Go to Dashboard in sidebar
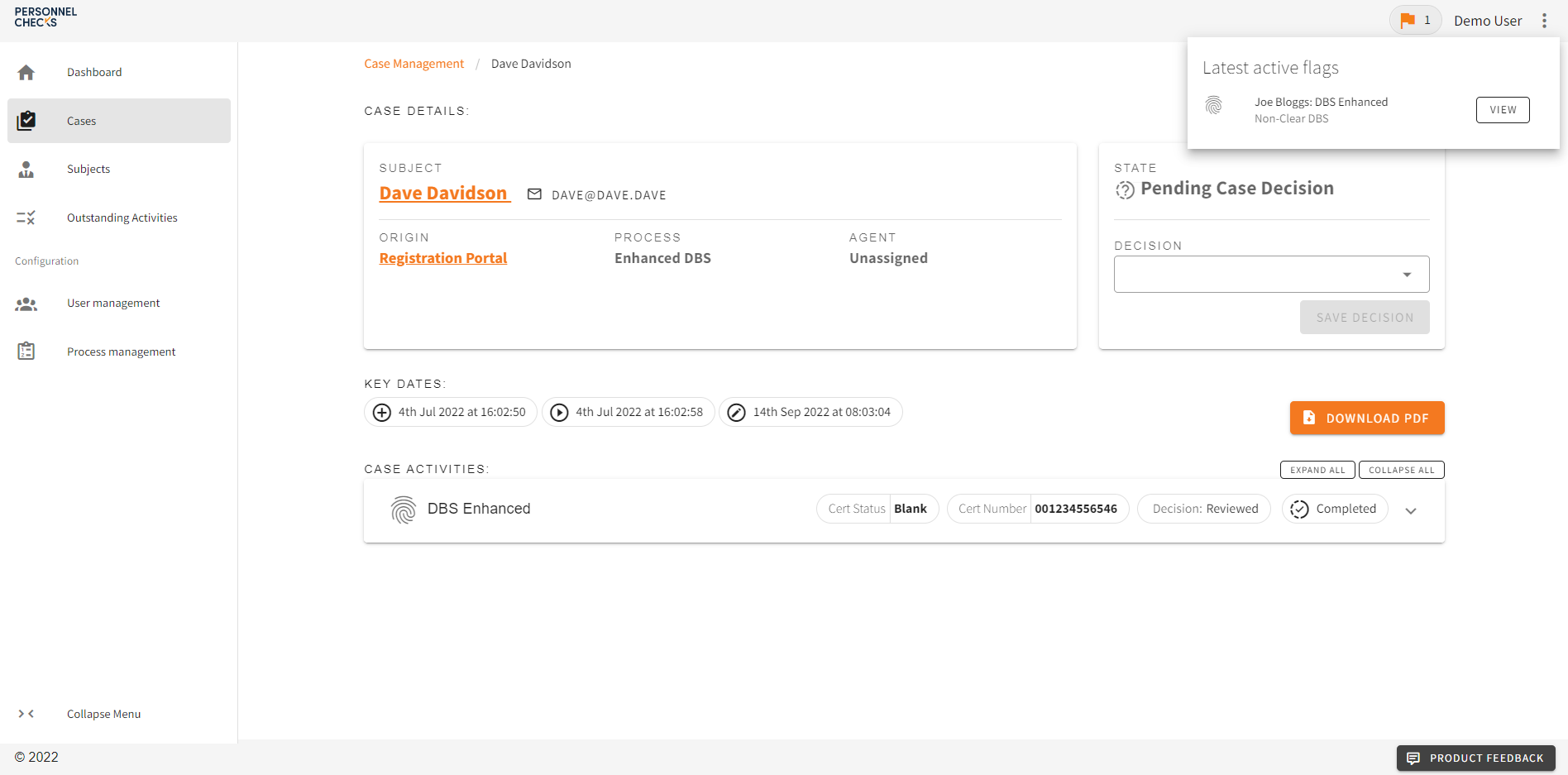Image resolution: width=1568 pixels, height=775 pixels. pyautogui.click(x=119, y=72)
